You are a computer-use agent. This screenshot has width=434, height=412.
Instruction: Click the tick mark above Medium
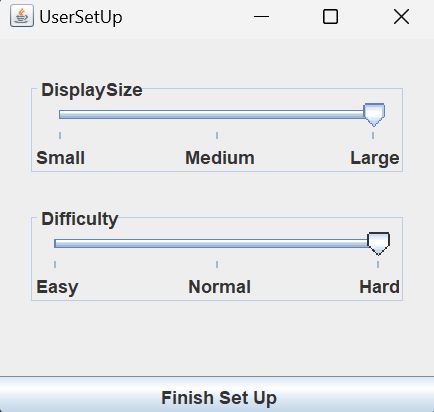(x=217, y=135)
